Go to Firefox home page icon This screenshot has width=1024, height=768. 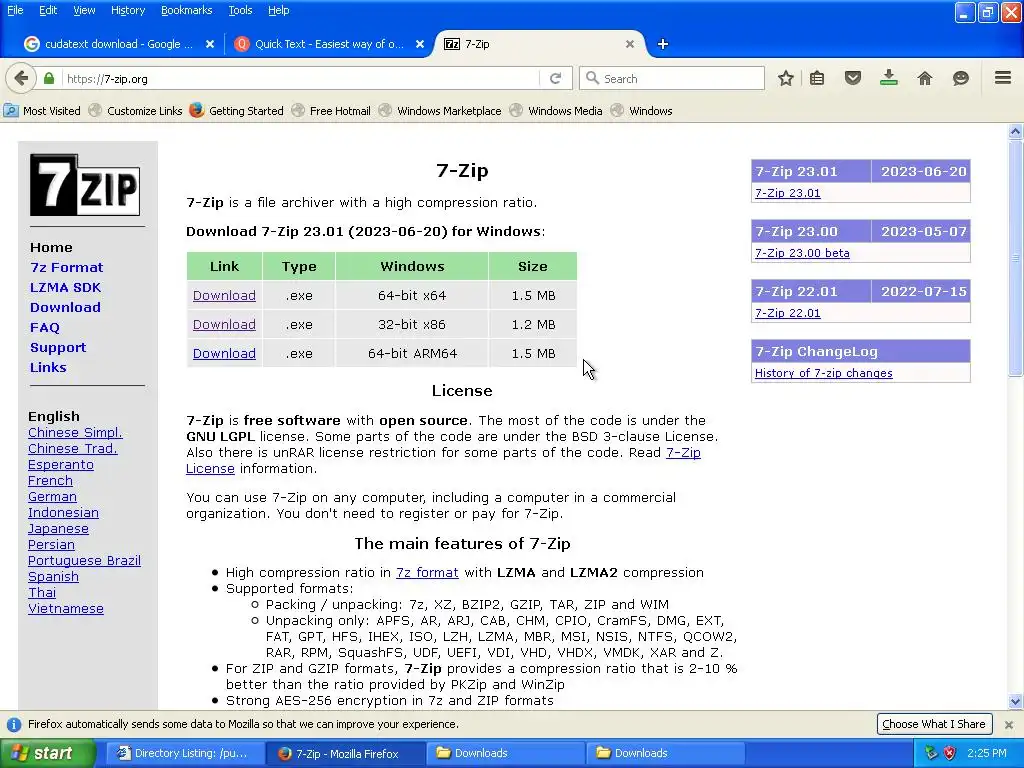pyautogui.click(x=925, y=78)
